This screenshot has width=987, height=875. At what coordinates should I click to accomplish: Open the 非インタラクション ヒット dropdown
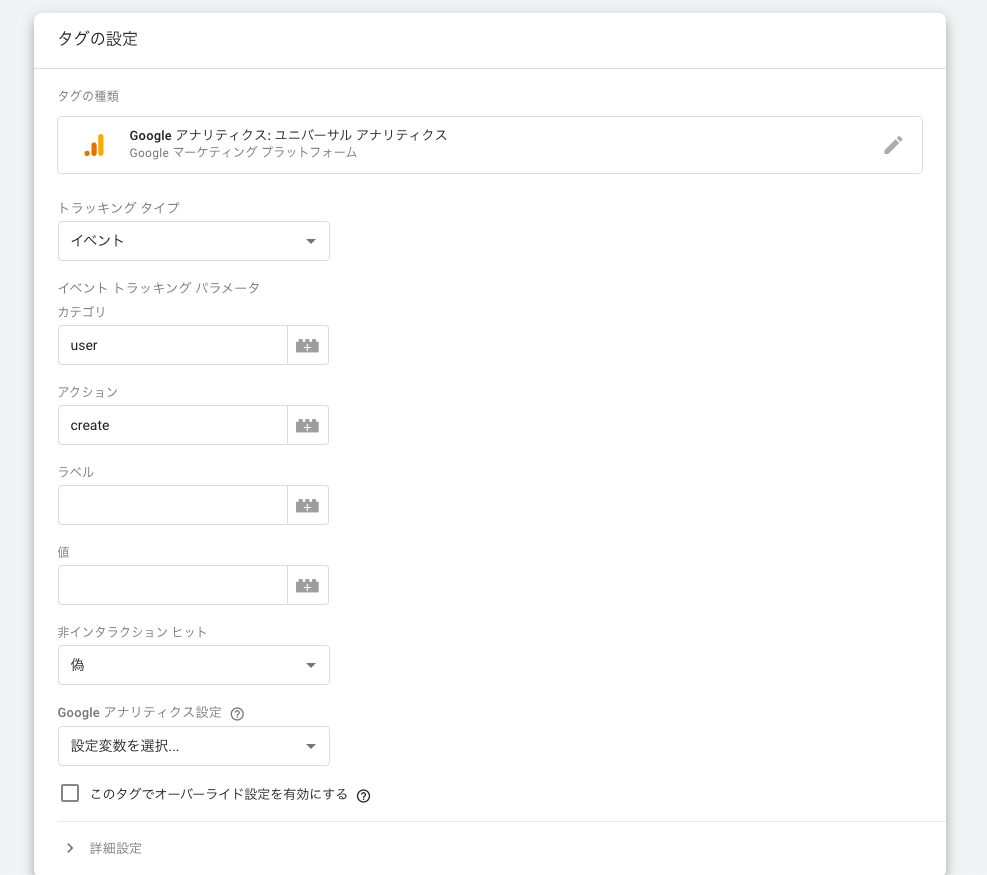(x=194, y=665)
